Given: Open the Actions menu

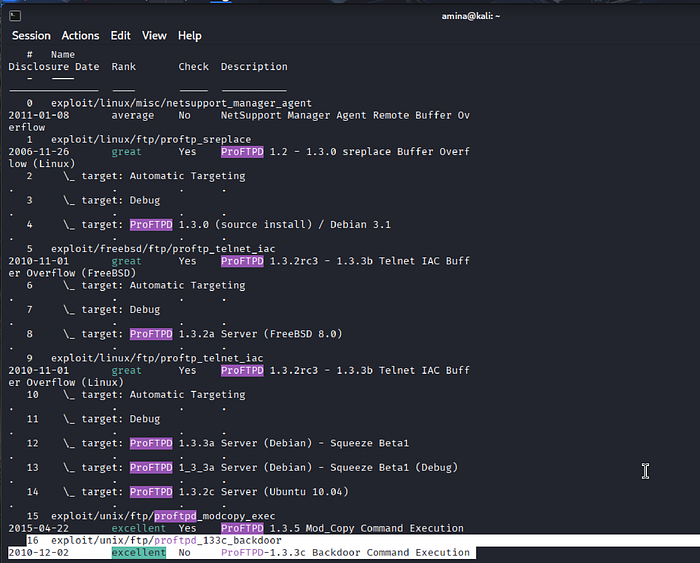Looking at the screenshot, I should click(80, 36).
